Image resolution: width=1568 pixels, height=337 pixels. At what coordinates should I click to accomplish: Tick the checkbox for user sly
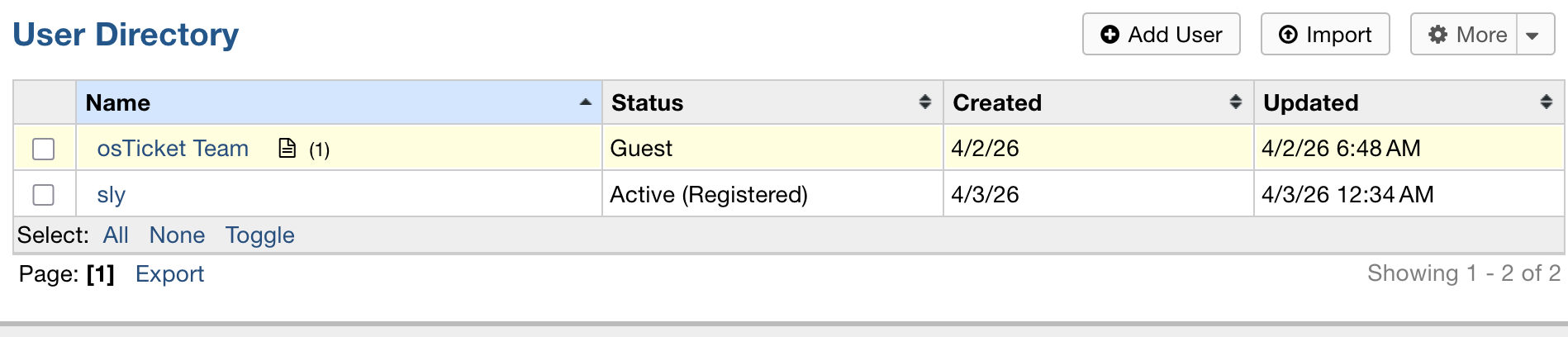[x=43, y=195]
